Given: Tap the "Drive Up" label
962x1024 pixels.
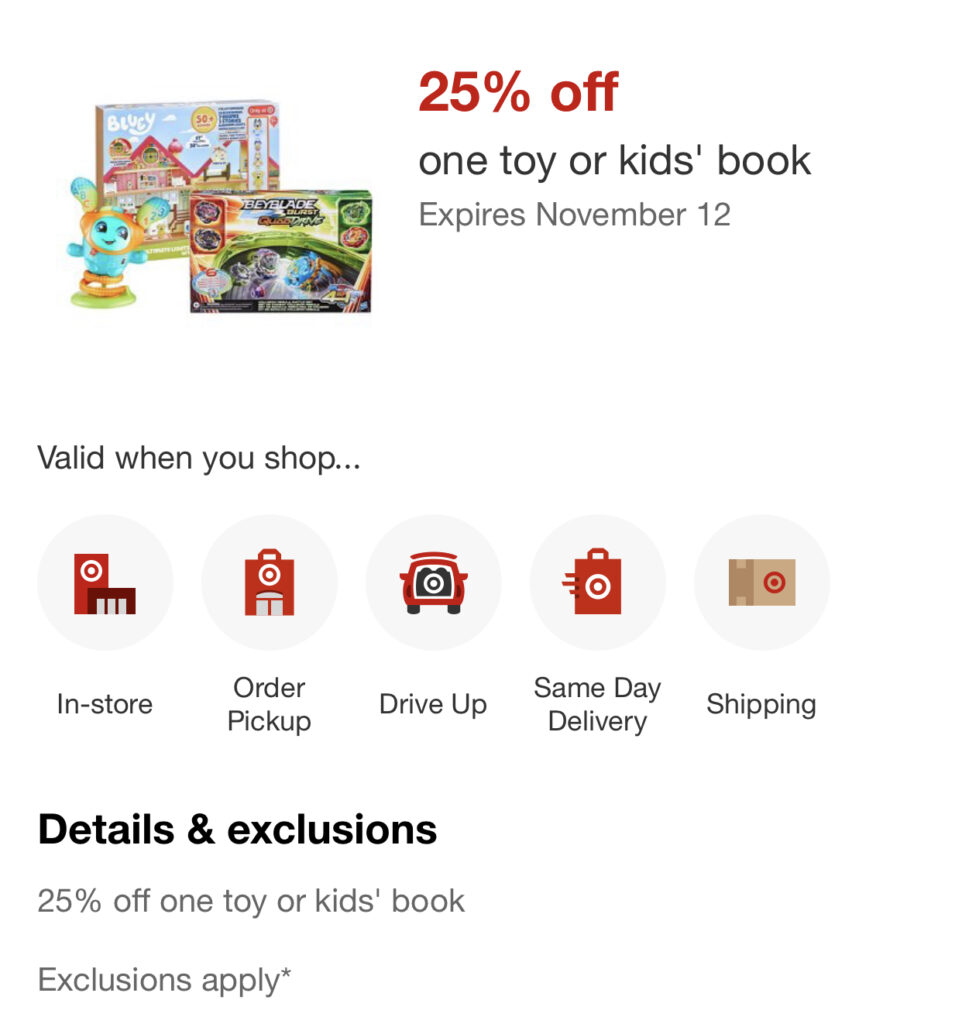Looking at the screenshot, I should tap(433, 704).
